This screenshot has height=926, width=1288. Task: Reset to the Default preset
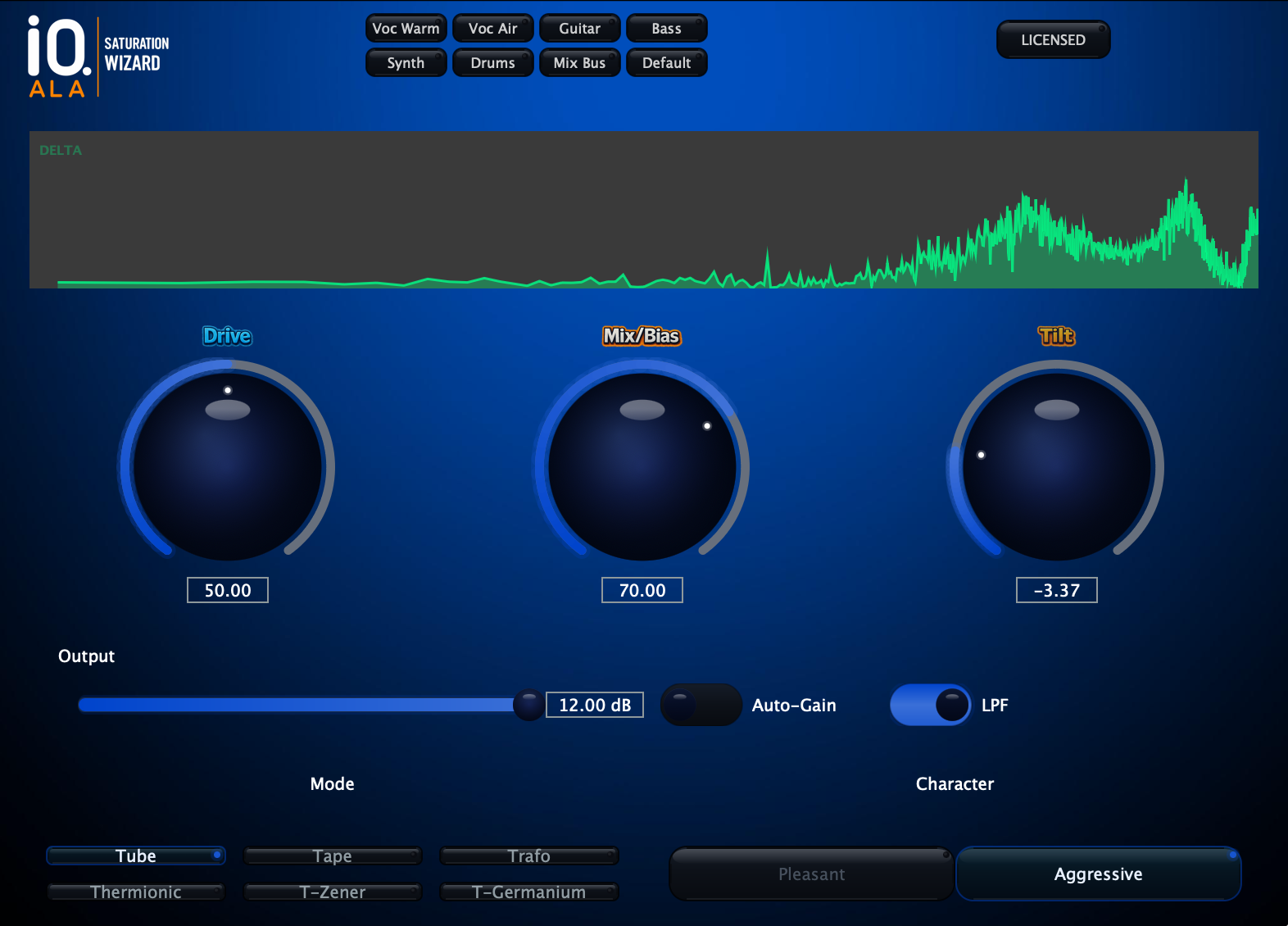(x=667, y=63)
